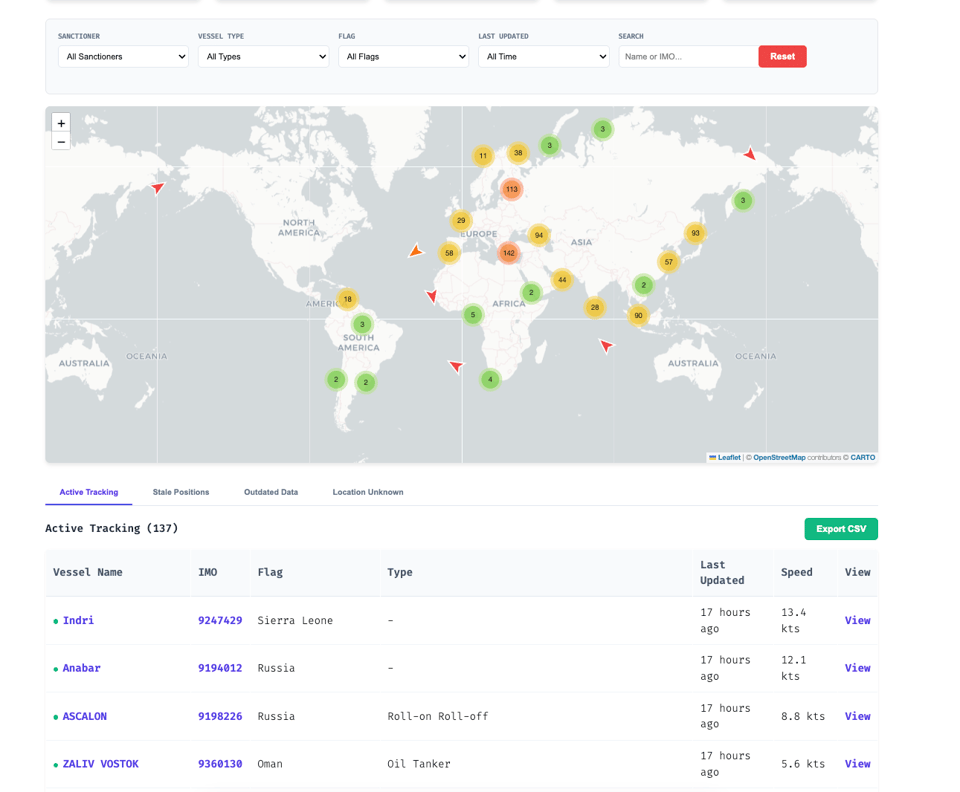Select the green cluster marker labeled 4
The image size is (960, 792).
490,379
